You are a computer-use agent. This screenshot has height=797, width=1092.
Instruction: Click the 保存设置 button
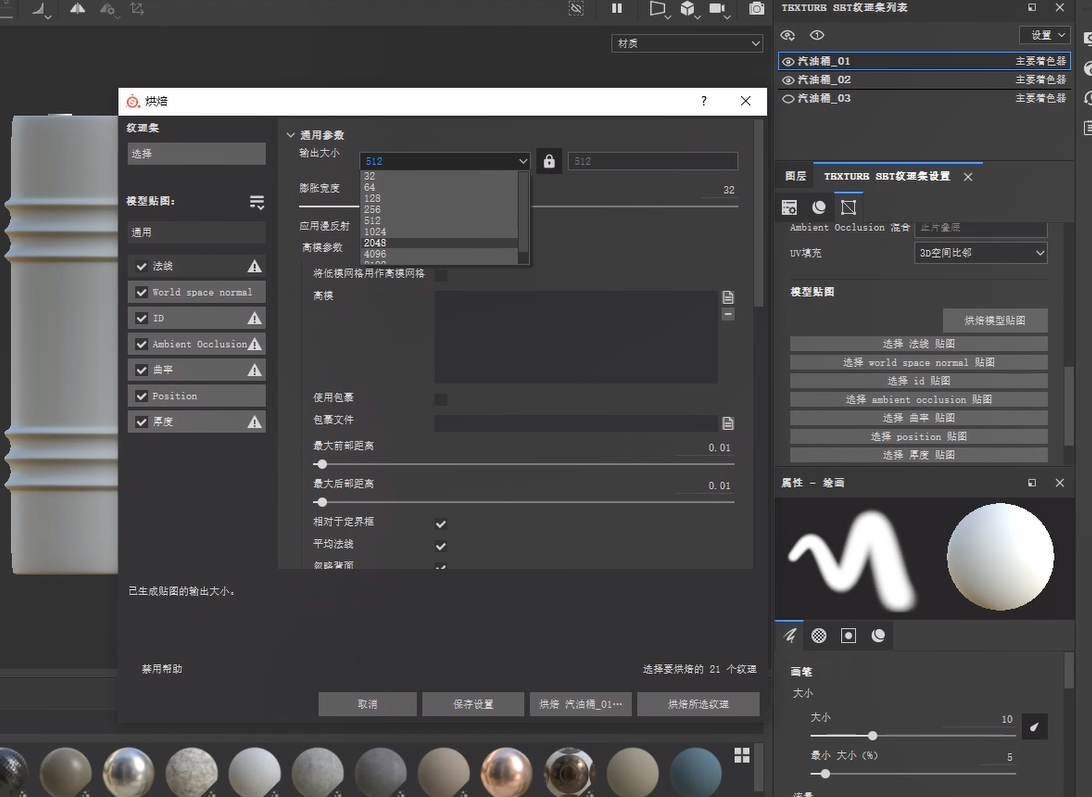tap(473, 704)
